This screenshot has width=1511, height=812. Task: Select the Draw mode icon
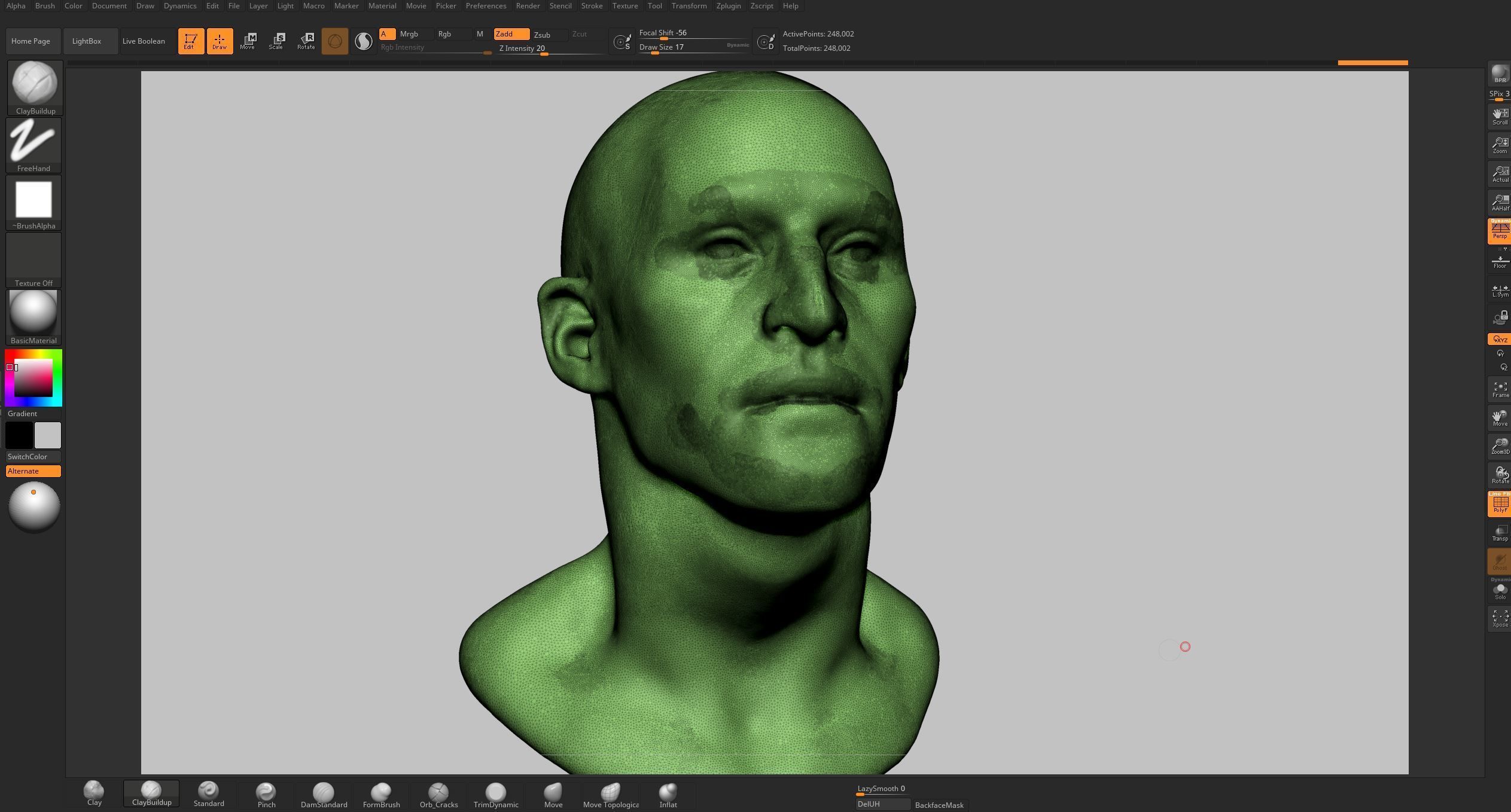coord(220,41)
